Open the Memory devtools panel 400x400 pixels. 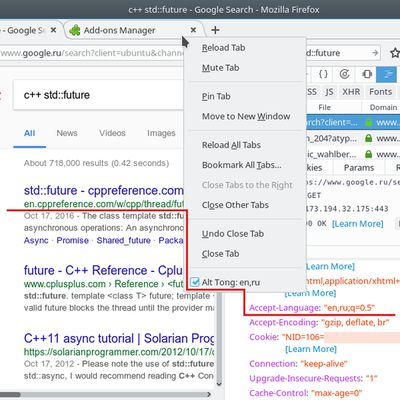(x=367, y=74)
